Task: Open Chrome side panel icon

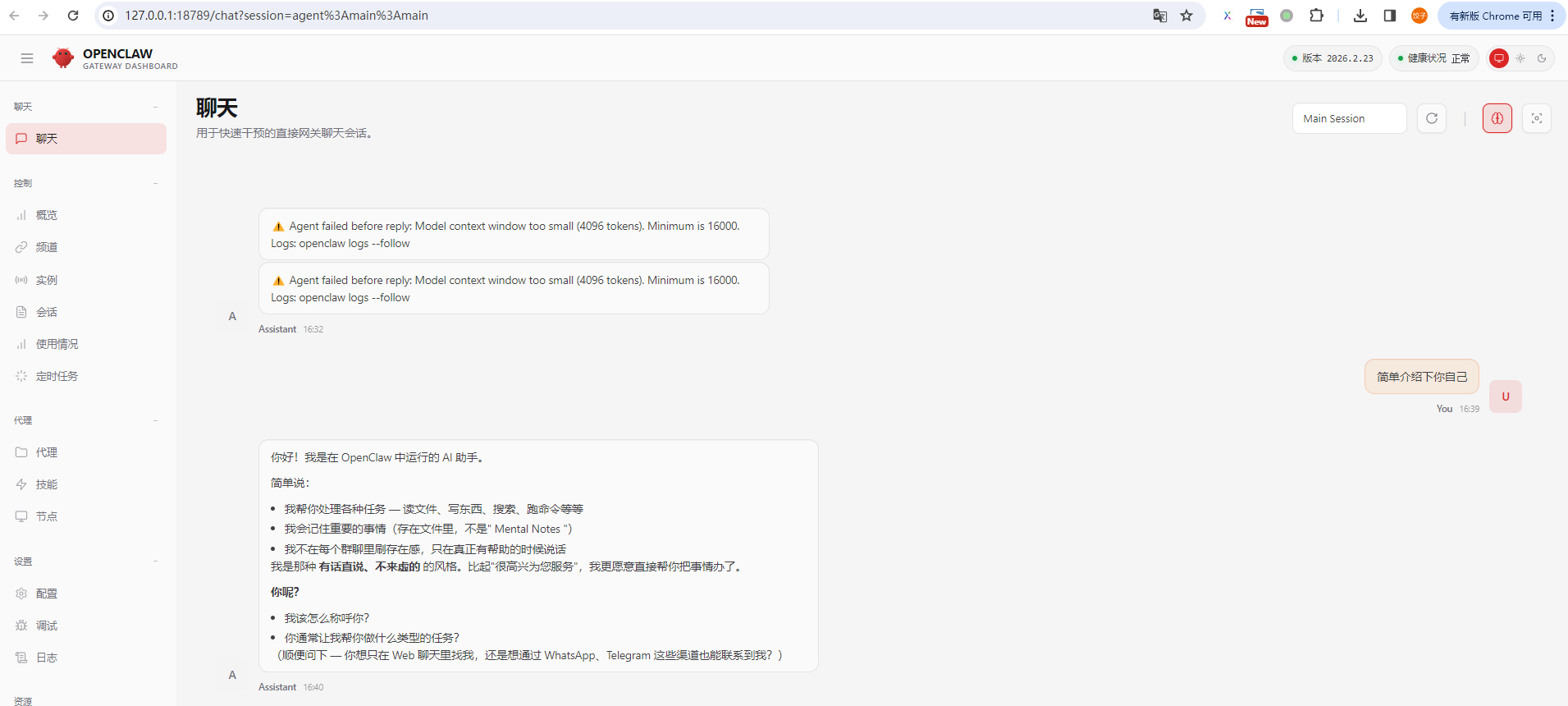Action: coord(1390,16)
